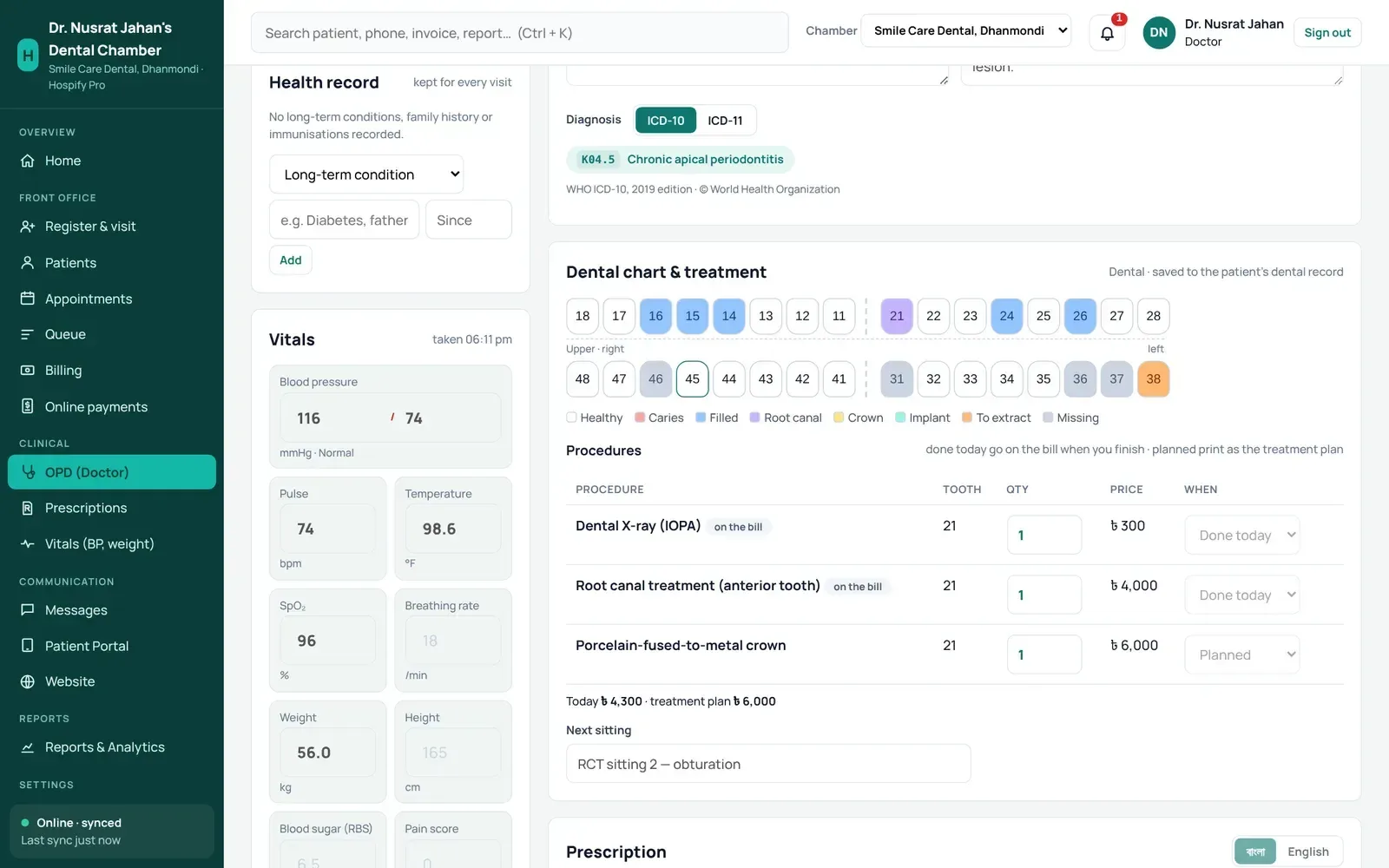The height and width of the screenshot is (868, 1389).
Task: Switch diagnosis coding to ICD-11
Action: coord(725,121)
